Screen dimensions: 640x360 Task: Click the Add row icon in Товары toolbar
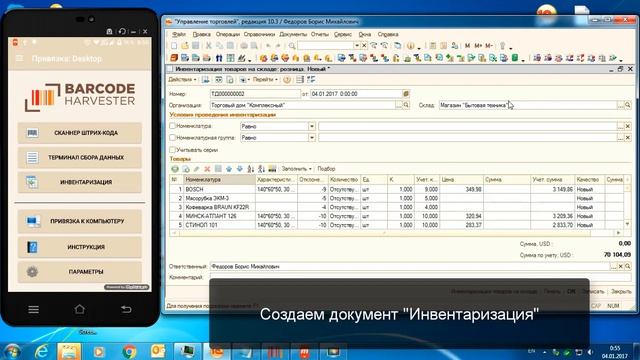(175, 169)
